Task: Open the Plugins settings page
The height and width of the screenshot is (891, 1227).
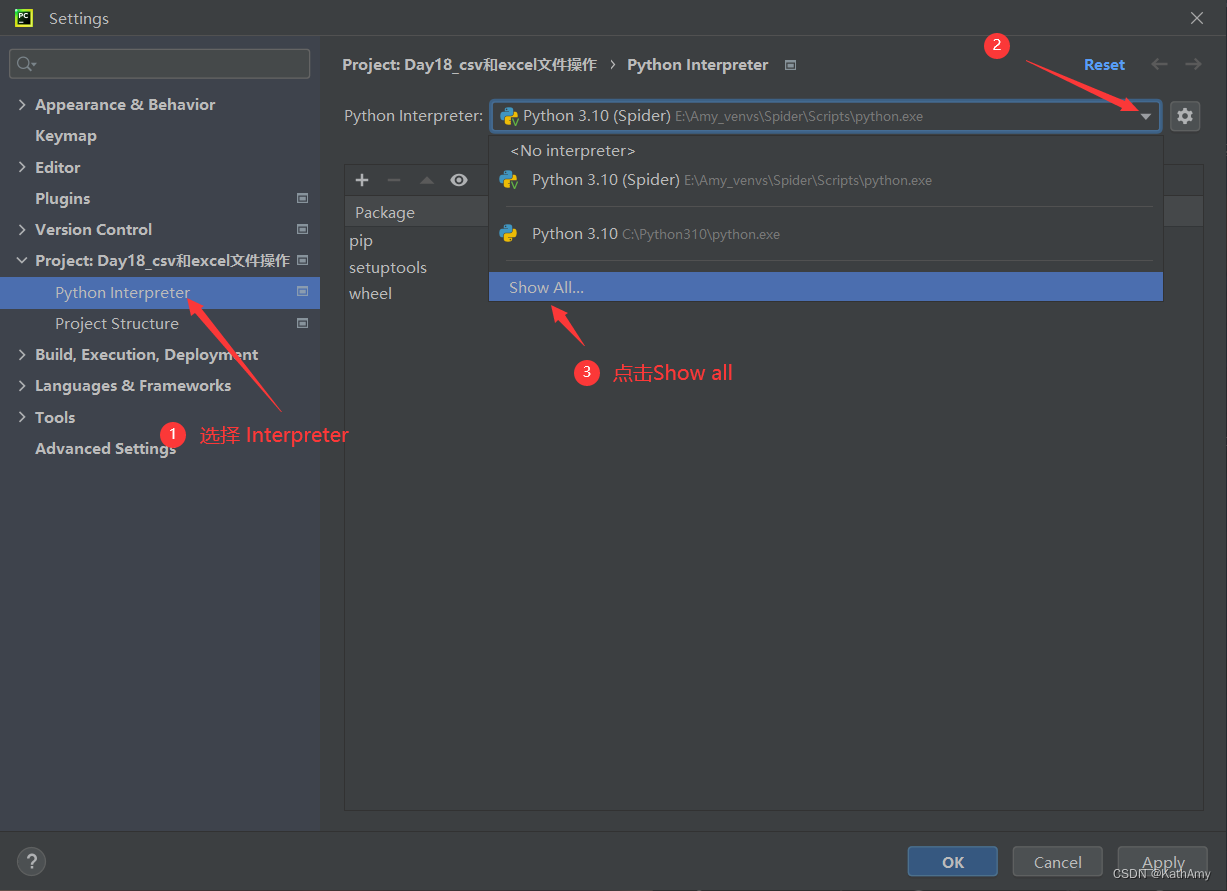Action: point(63,198)
